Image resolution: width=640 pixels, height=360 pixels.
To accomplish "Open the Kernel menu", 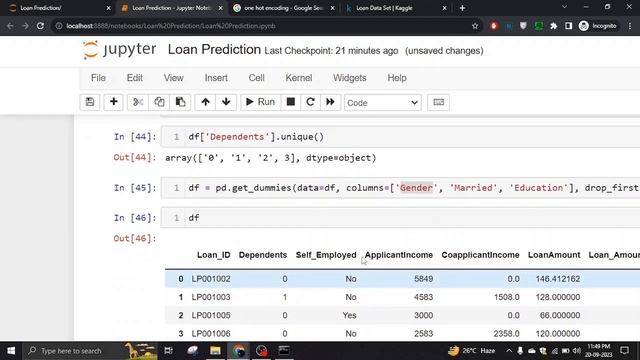I will click(x=299, y=78).
